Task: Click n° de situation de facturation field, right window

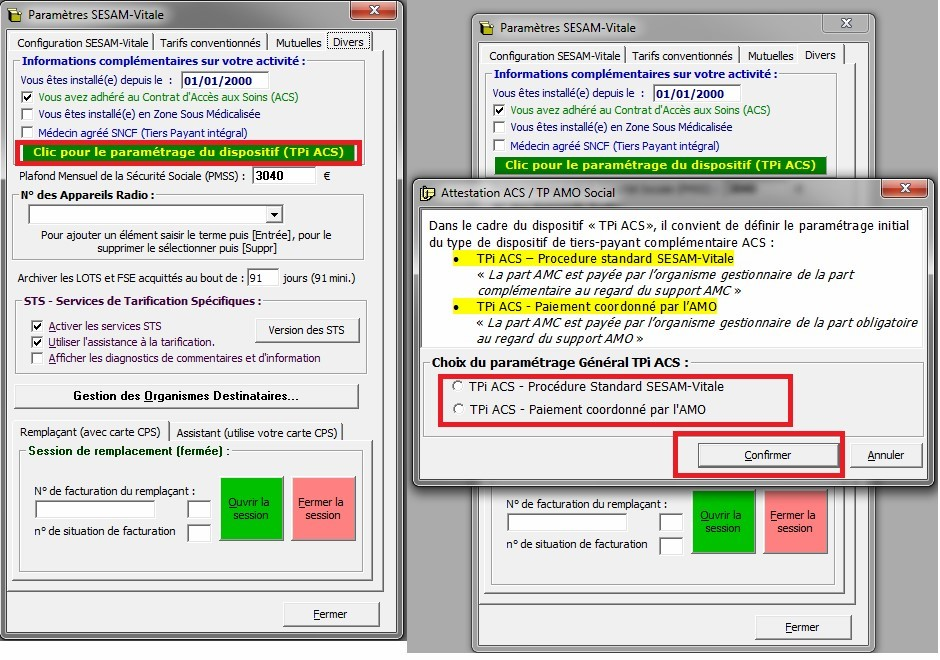Action: [671, 546]
